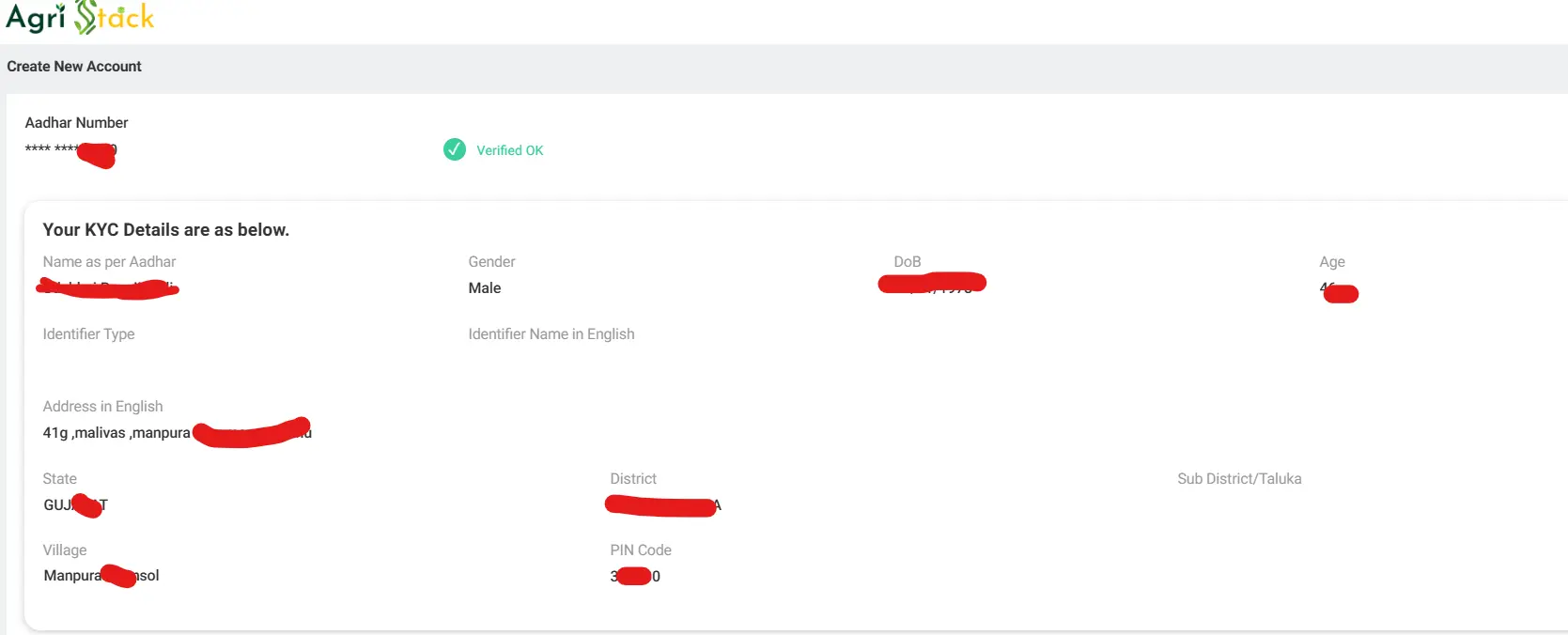Click the green Verified OK checkmark icon

coord(455,149)
